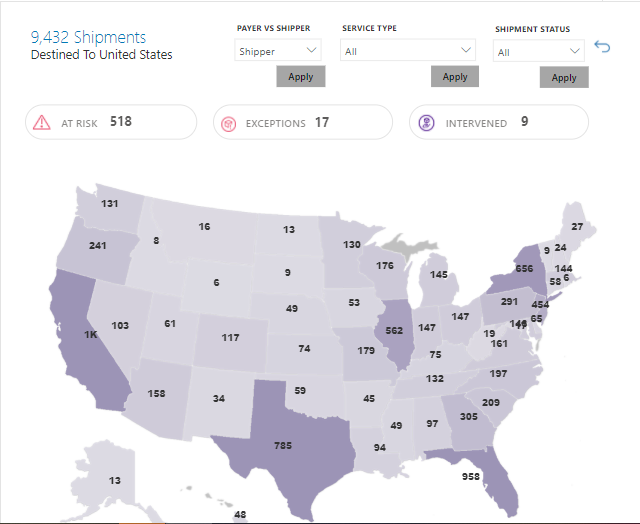
Task: Select Missouri labeled 179
Action: point(366,353)
